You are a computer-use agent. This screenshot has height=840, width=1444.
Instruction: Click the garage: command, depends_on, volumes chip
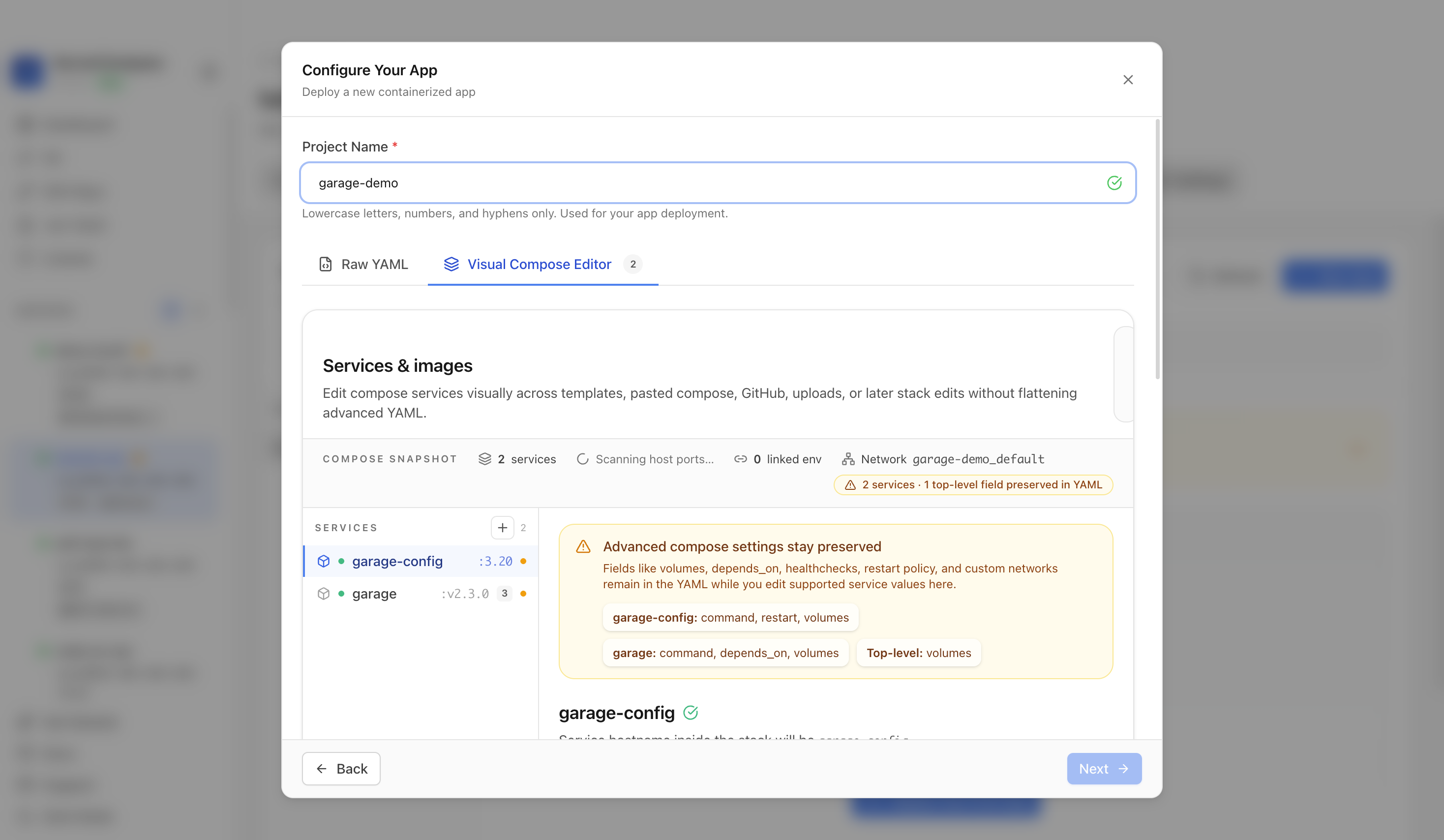coord(725,653)
